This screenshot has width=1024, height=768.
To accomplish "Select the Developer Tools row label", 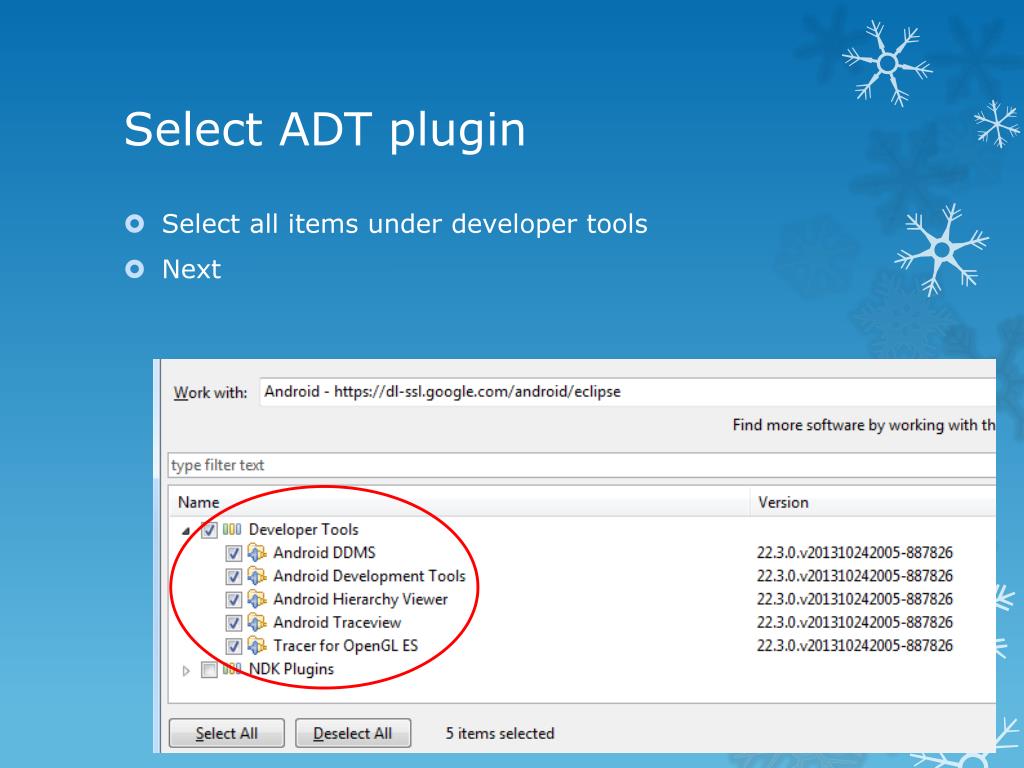I will [x=304, y=530].
